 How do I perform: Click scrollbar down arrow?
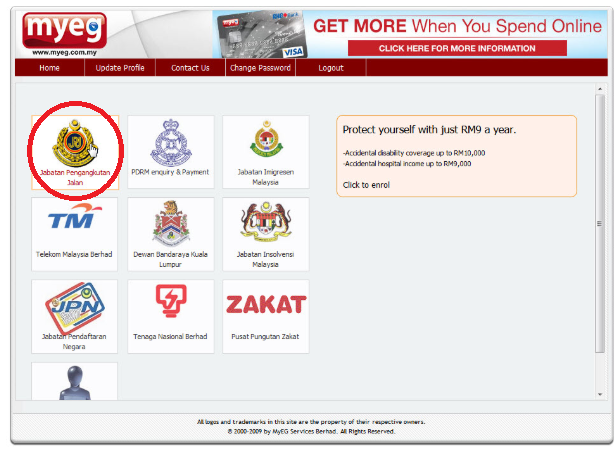(600, 394)
